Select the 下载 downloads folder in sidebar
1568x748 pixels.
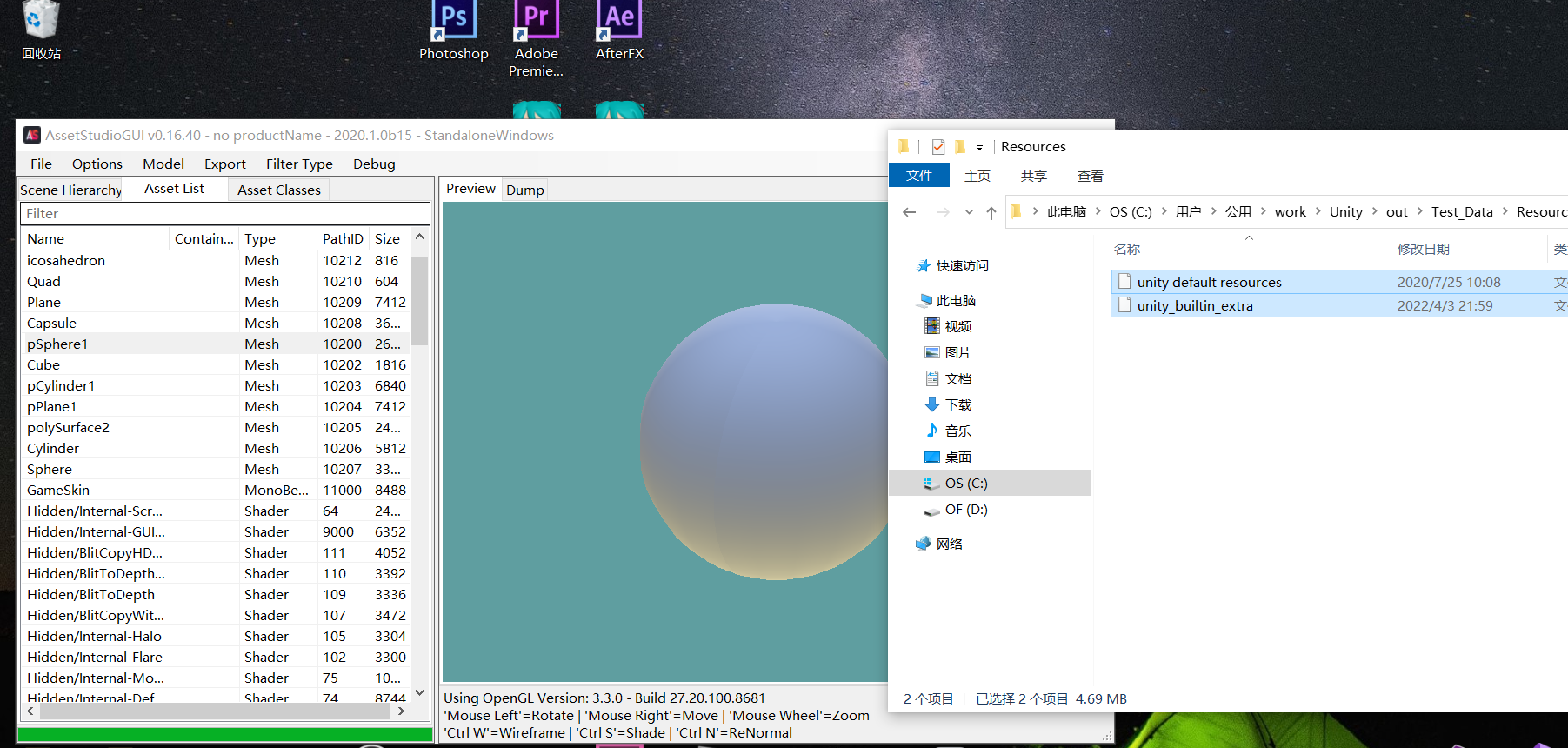click(957, 405)
